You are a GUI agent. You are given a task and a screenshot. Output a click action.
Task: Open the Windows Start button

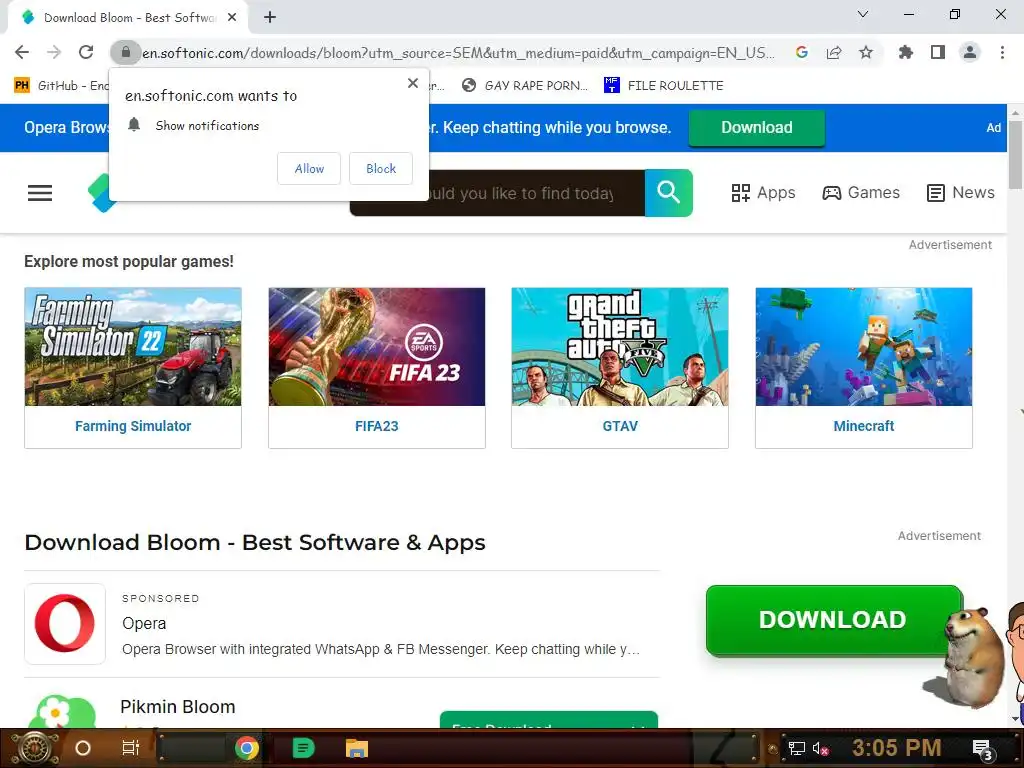pos(35,748)
